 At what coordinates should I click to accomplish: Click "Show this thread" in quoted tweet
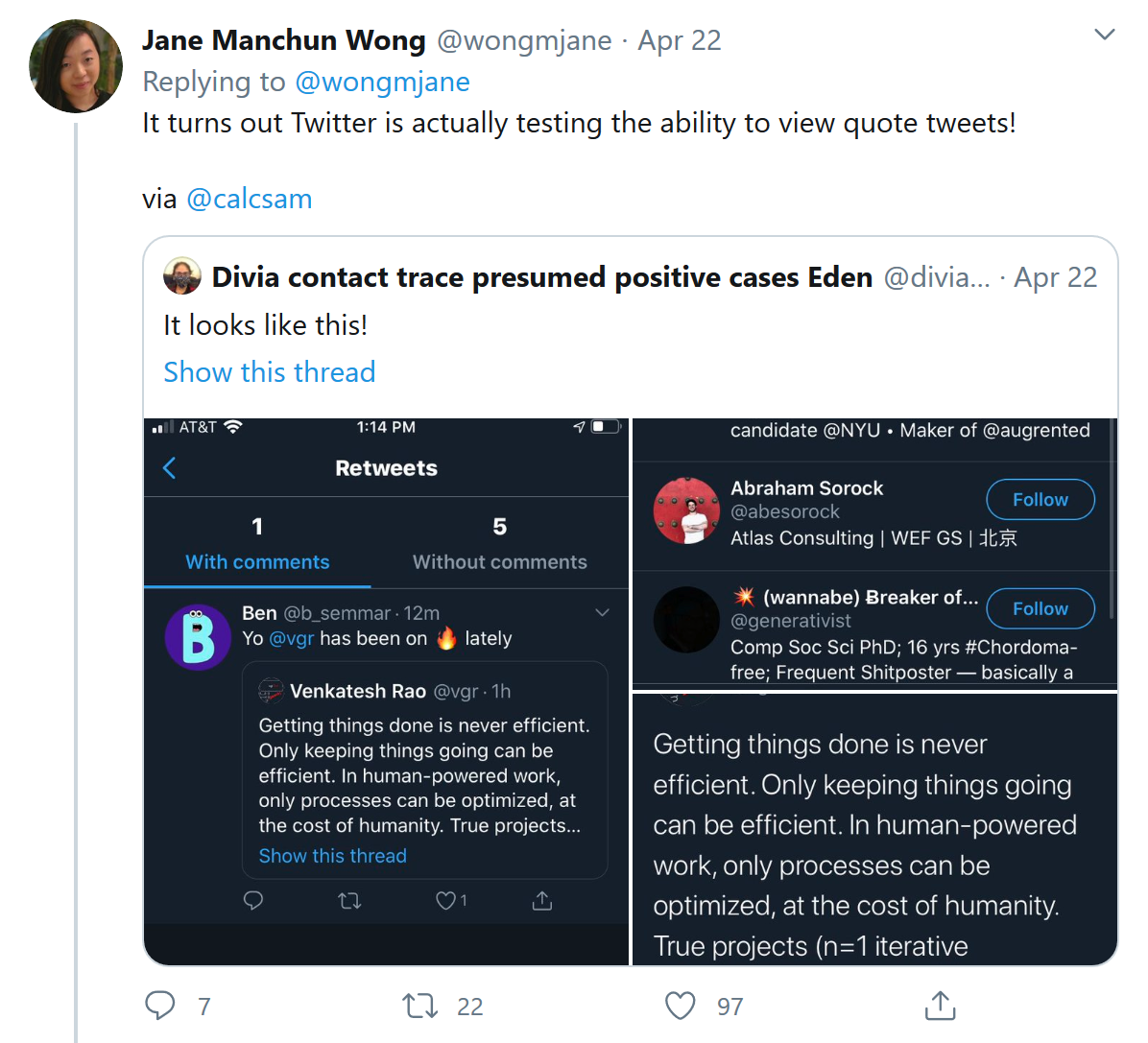coord(269,372)
